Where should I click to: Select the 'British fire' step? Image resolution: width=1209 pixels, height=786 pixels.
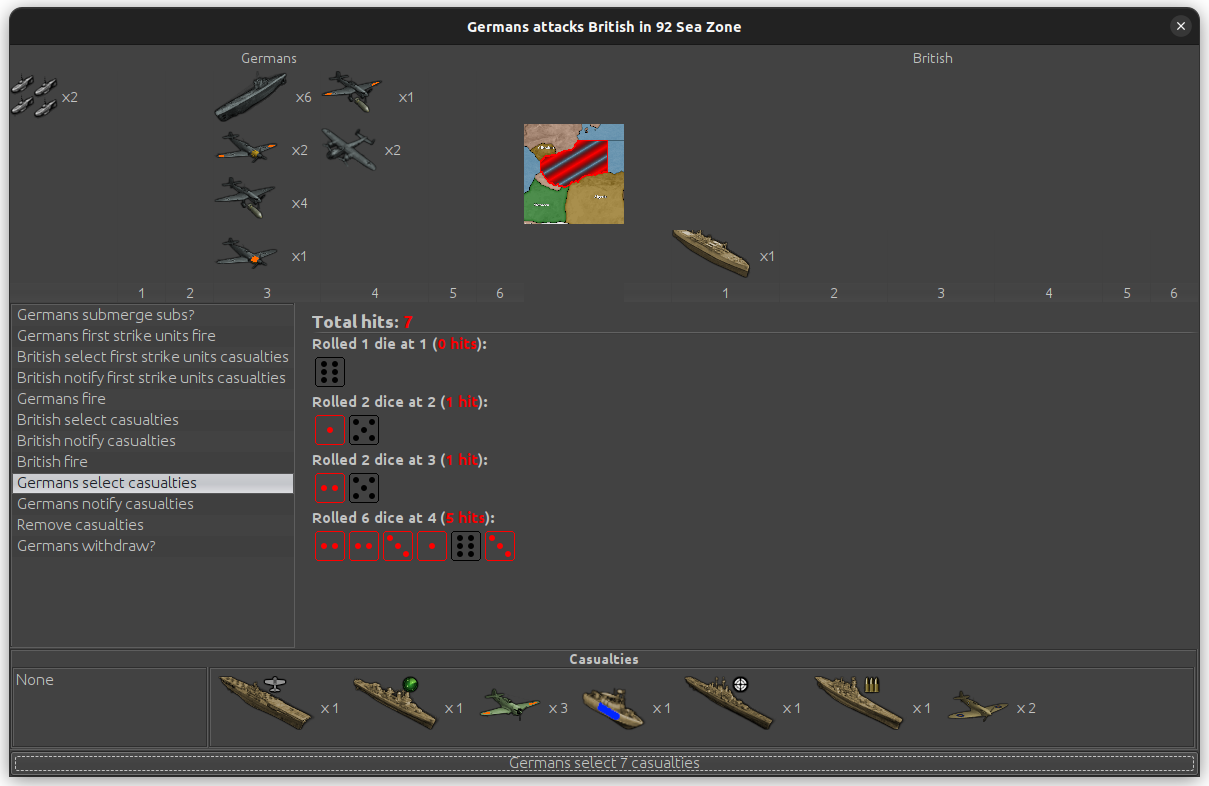pyautogui.click(x=153, y=462)
